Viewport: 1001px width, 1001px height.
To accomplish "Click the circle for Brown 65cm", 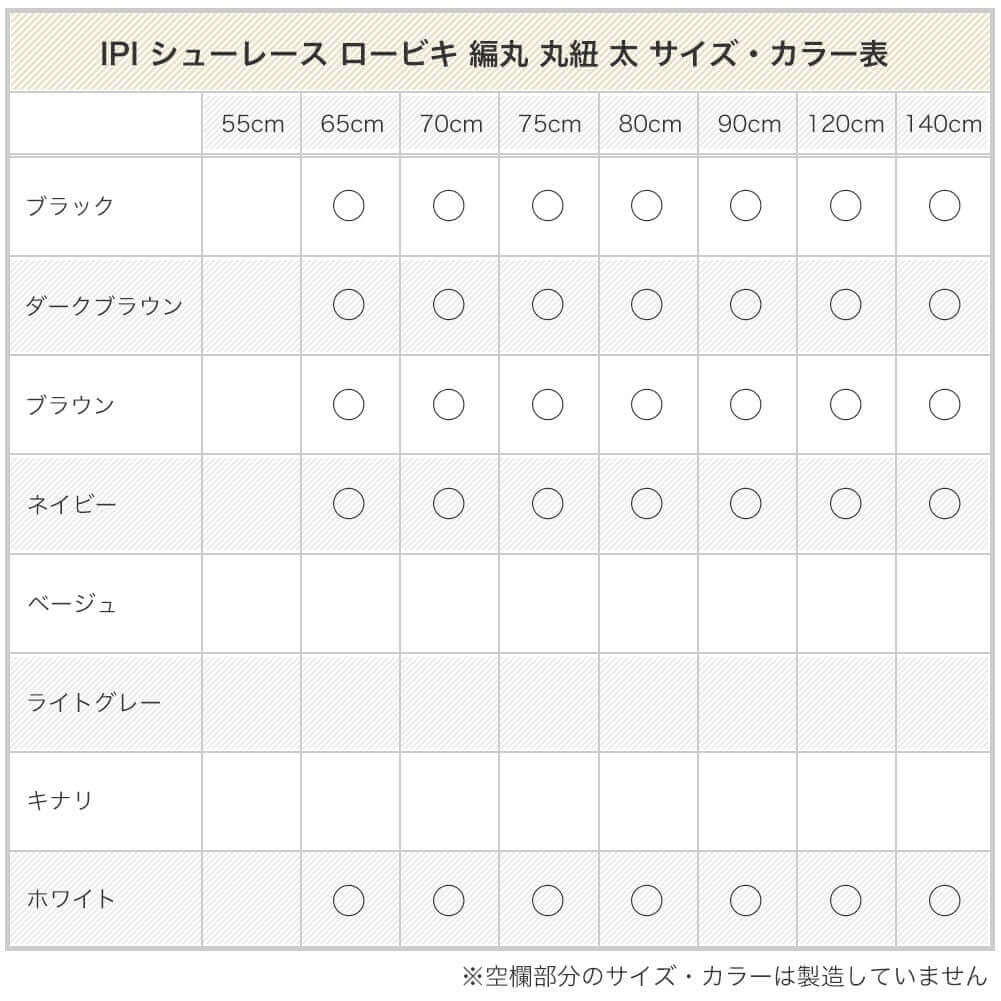I will click(x=349, y=404).
